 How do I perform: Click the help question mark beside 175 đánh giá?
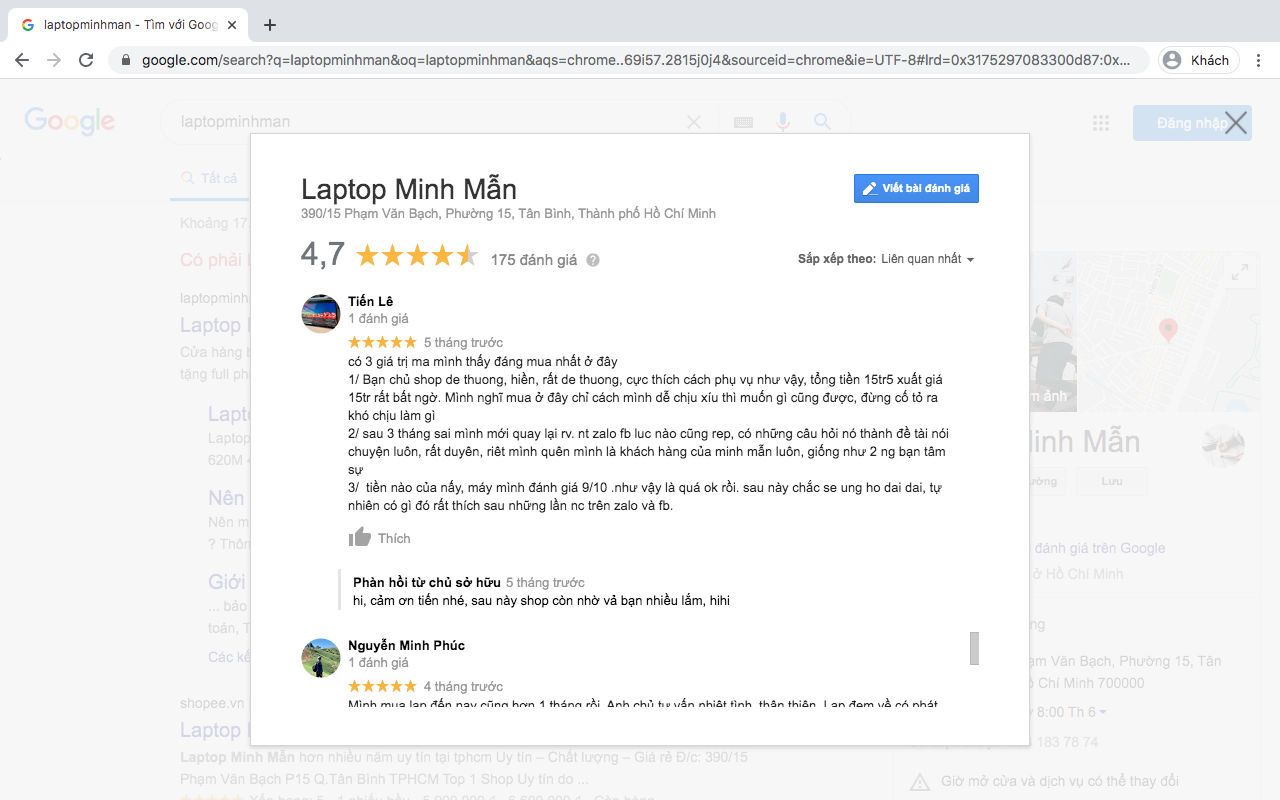point(593,260)
